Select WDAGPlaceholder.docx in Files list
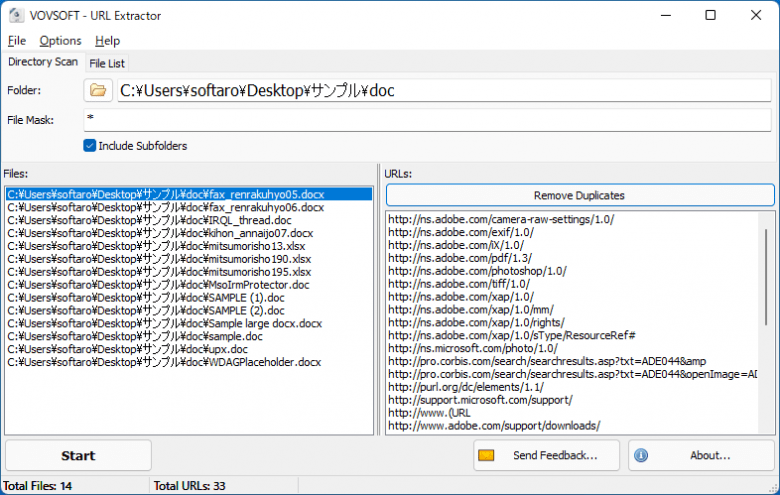 tap(189, 362)
